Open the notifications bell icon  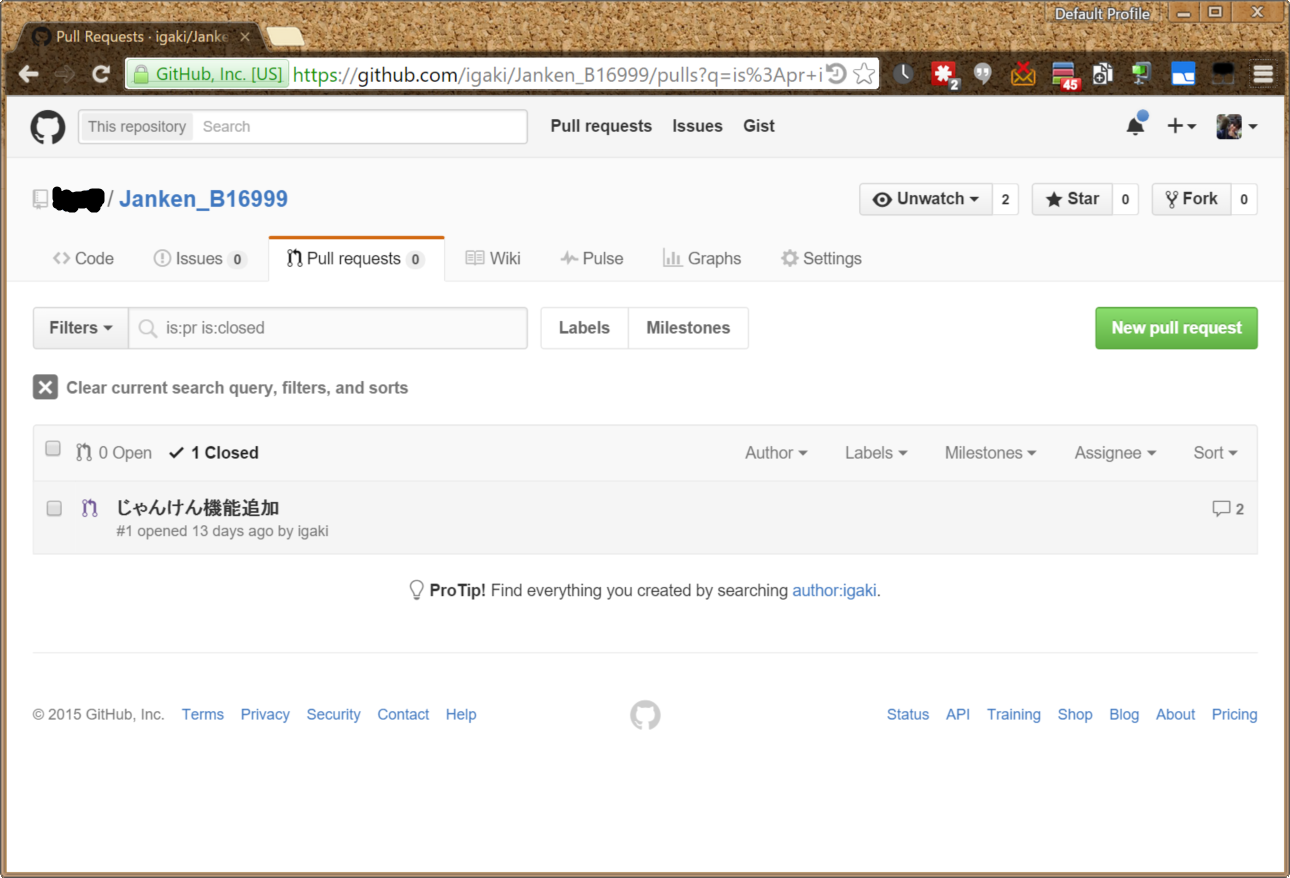(x=1135, y=126)
